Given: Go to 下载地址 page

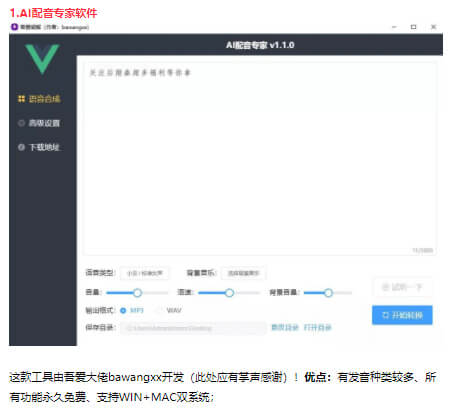Looking at the screenshot, I should click(40, 147).
